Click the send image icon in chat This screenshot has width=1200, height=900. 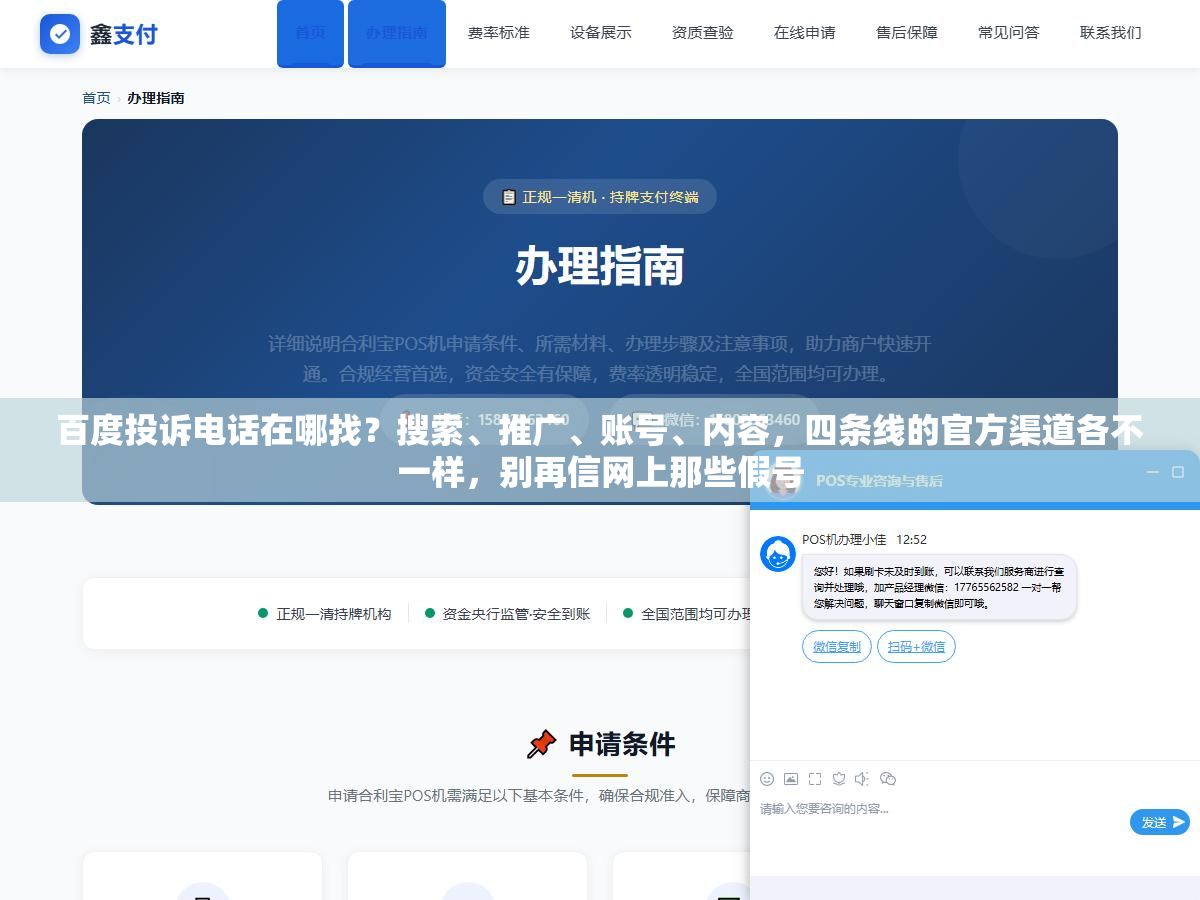coord(791,779)
